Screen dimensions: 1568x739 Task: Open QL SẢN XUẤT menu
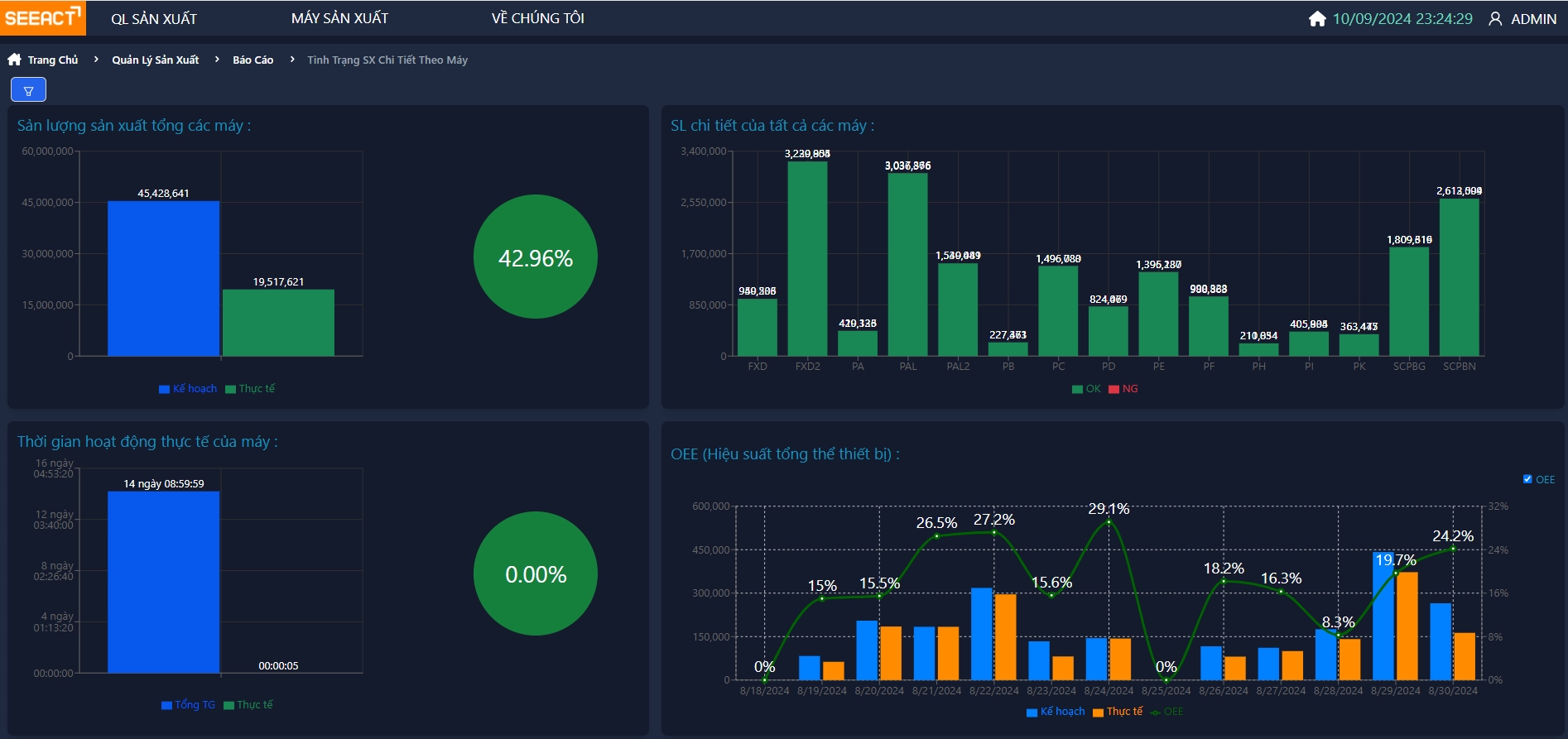(x=154, y=18)
